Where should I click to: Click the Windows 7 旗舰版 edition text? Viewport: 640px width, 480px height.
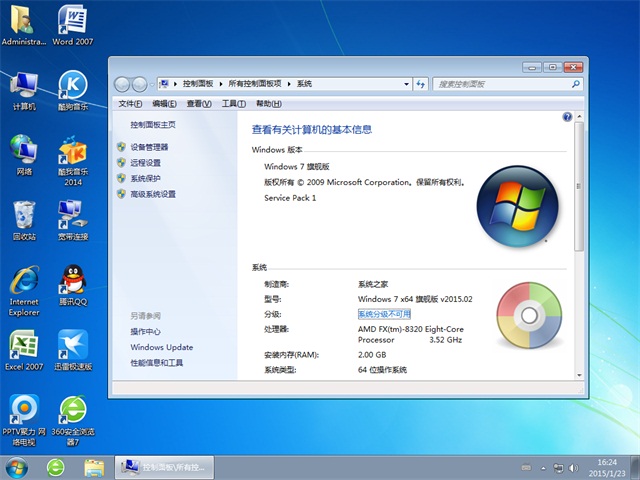pos(297,167)
